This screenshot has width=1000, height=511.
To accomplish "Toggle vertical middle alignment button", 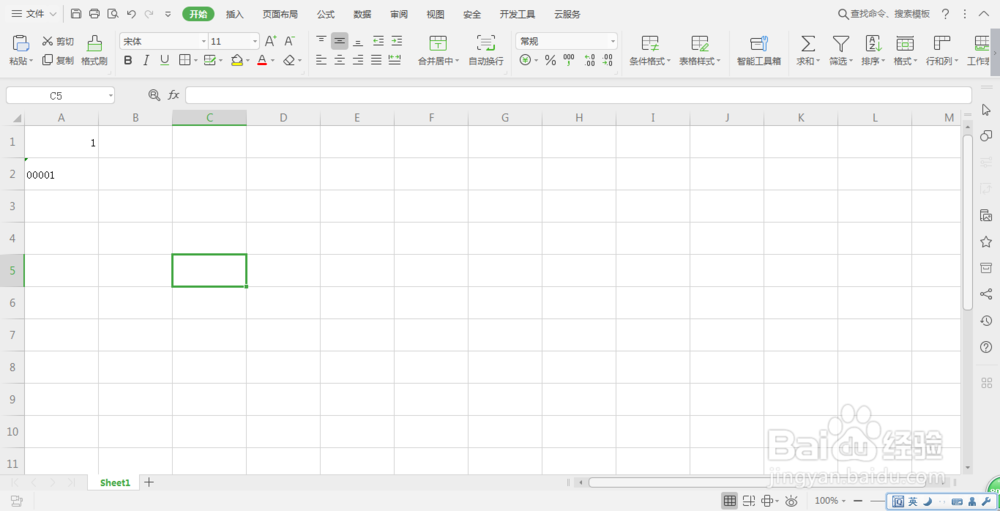I will pos(340,41).
